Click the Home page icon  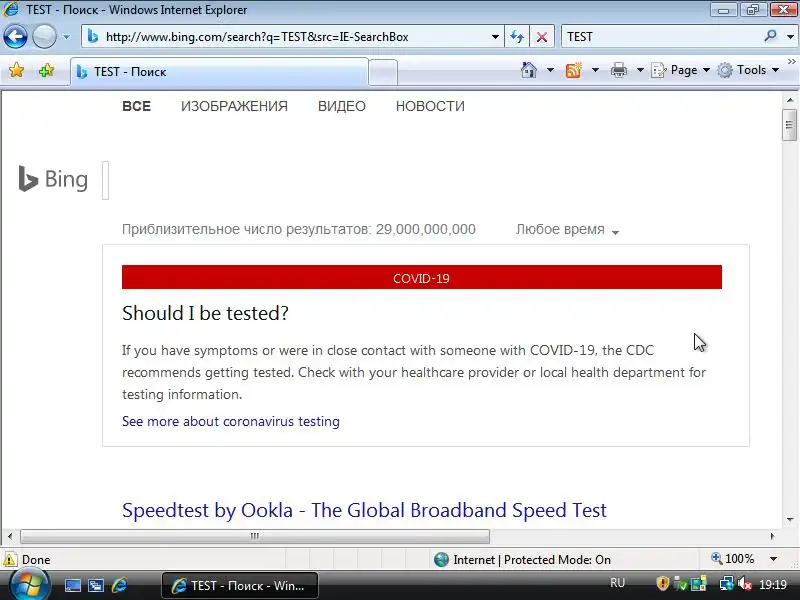click(529, 70)
